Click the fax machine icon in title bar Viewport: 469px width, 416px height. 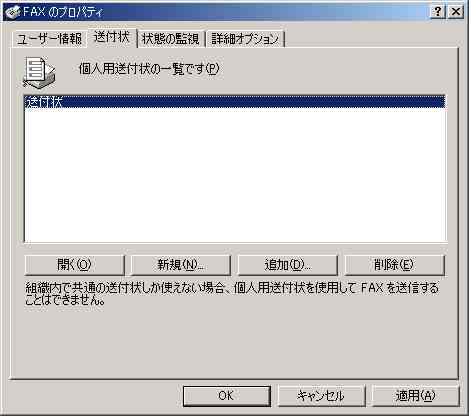[x=13, y=12]
